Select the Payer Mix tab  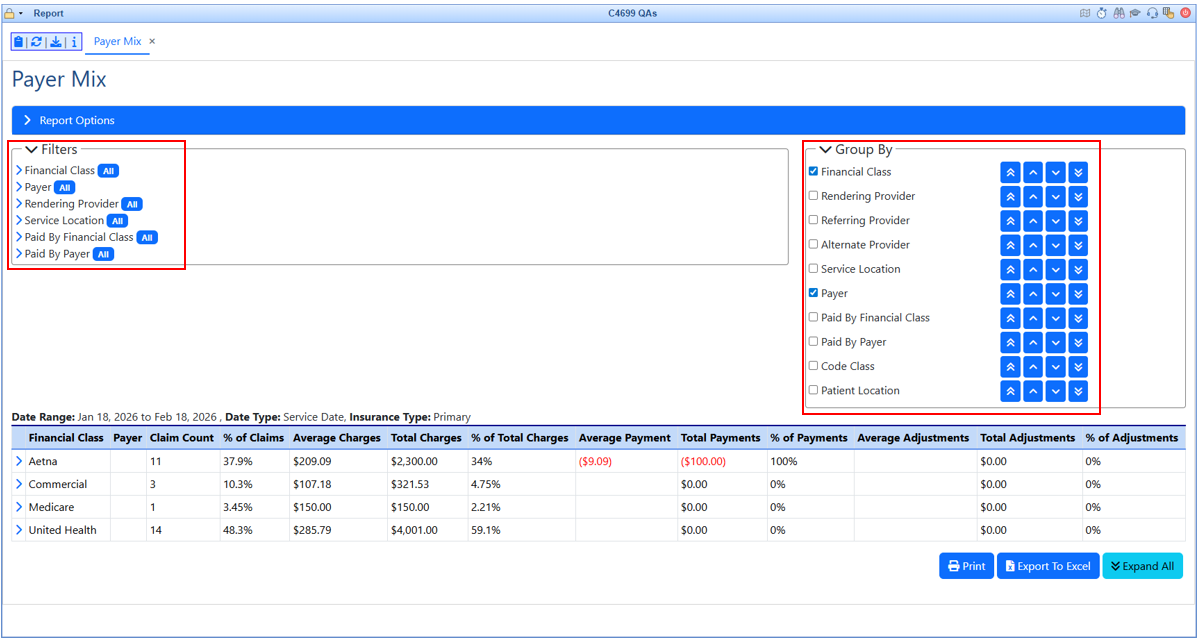117,41
